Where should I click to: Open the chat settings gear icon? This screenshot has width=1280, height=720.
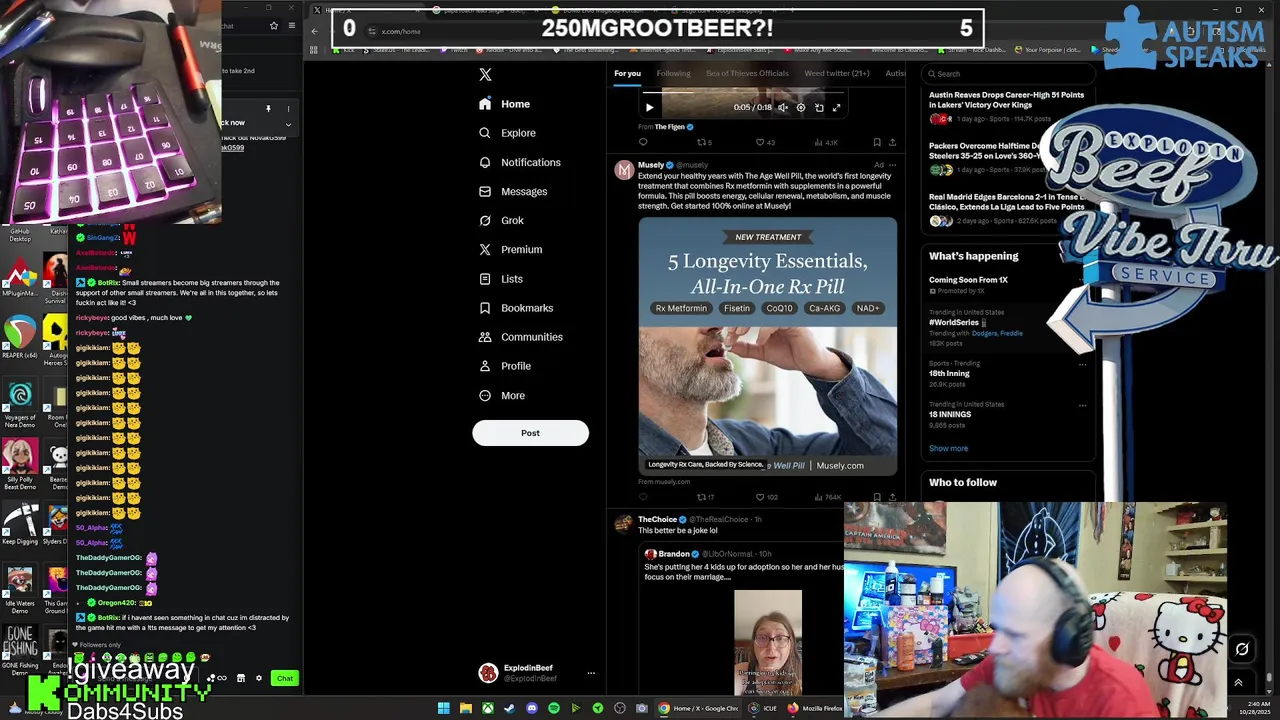click(259, 678)
